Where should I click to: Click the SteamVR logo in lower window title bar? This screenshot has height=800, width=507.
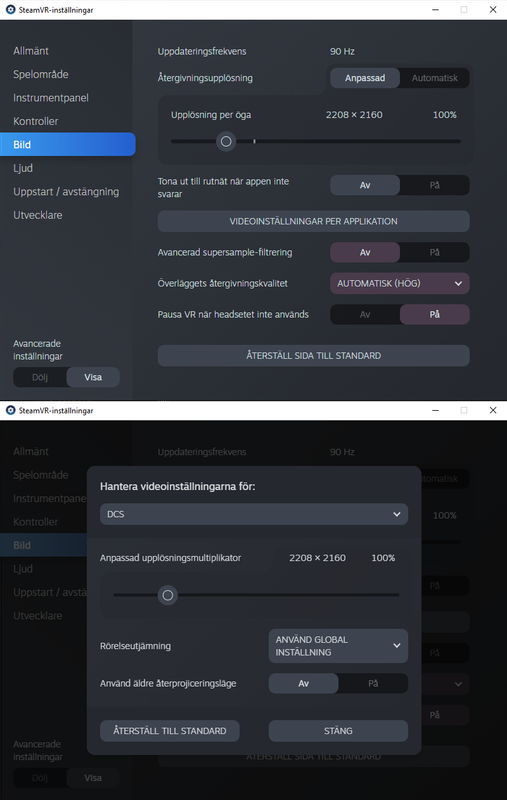(x=10, y=410)
